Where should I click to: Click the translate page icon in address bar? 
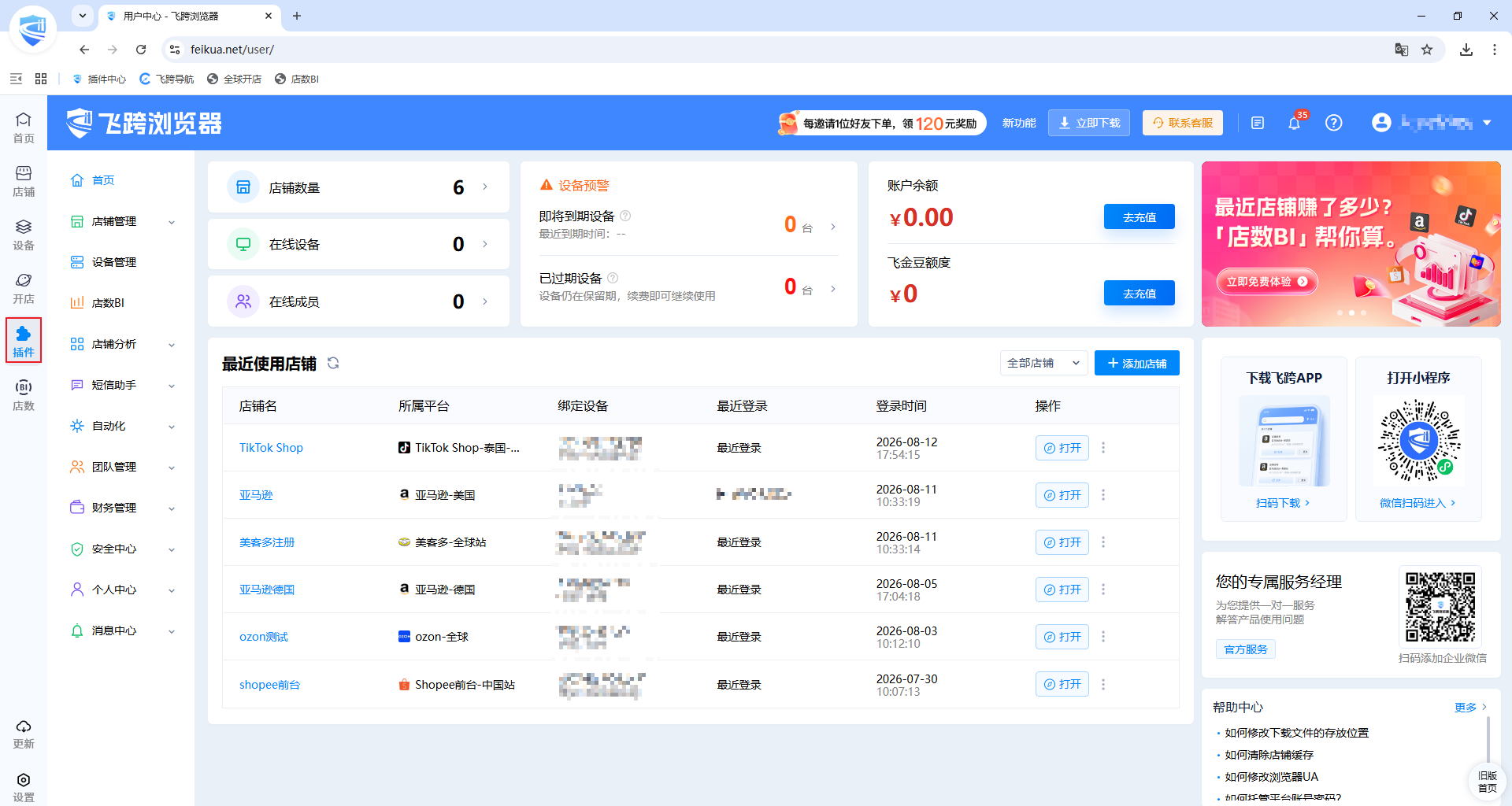(1402, 50)
